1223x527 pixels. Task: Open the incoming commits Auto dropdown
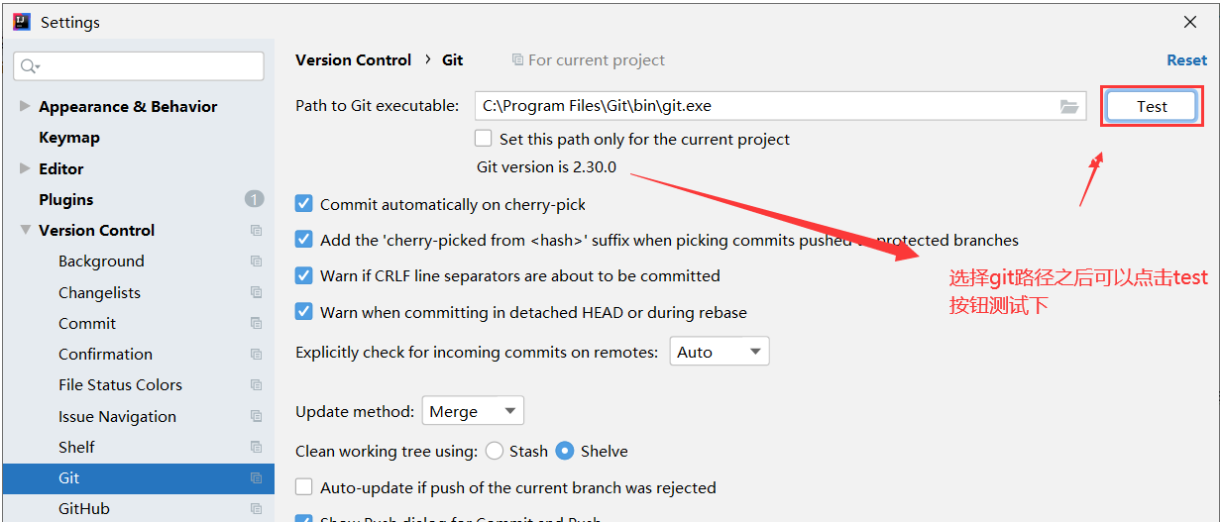pyautogui.click(x=719, y=352)
